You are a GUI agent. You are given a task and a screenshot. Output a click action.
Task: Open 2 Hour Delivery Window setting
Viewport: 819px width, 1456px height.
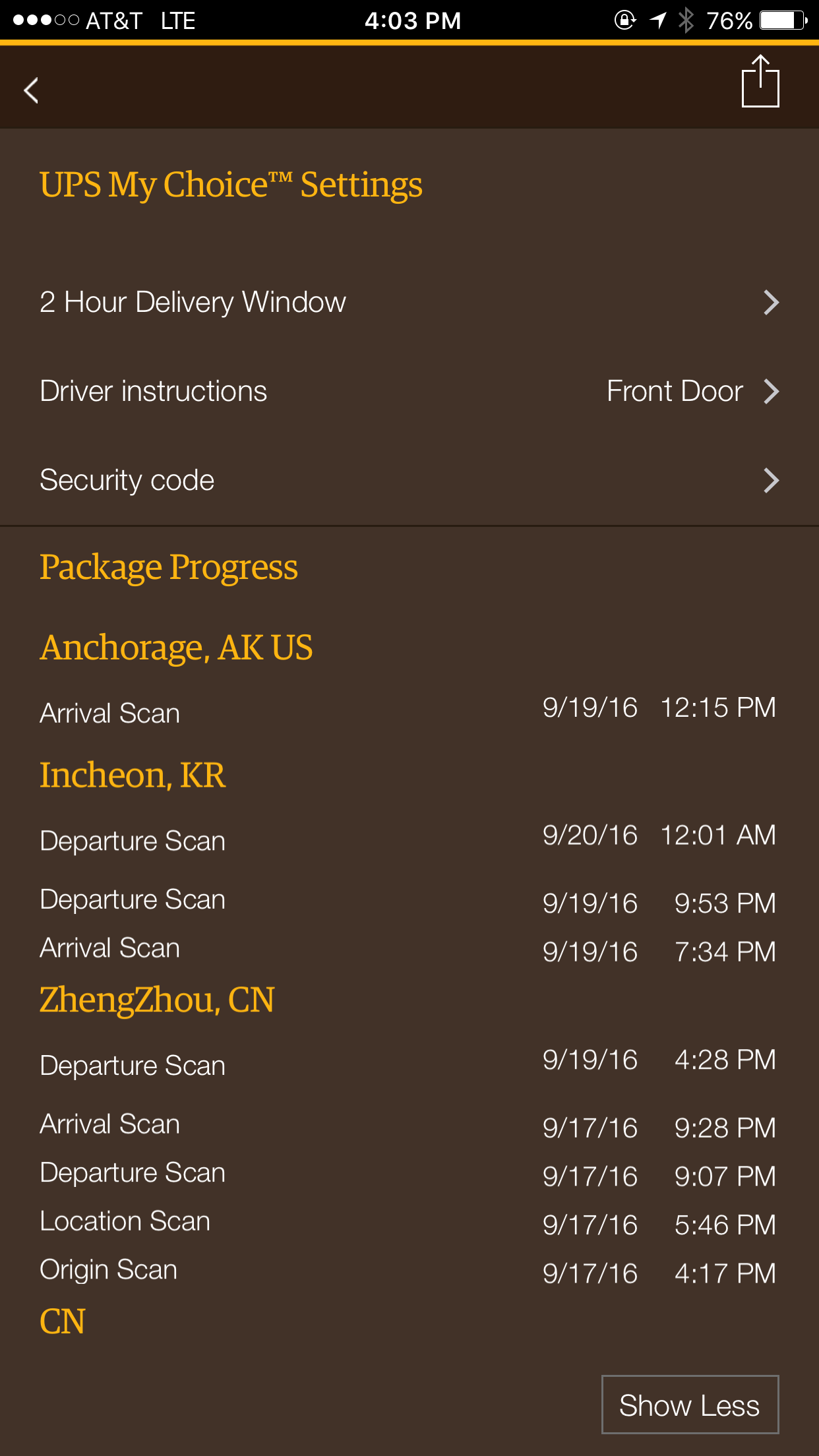pos(409,303)
